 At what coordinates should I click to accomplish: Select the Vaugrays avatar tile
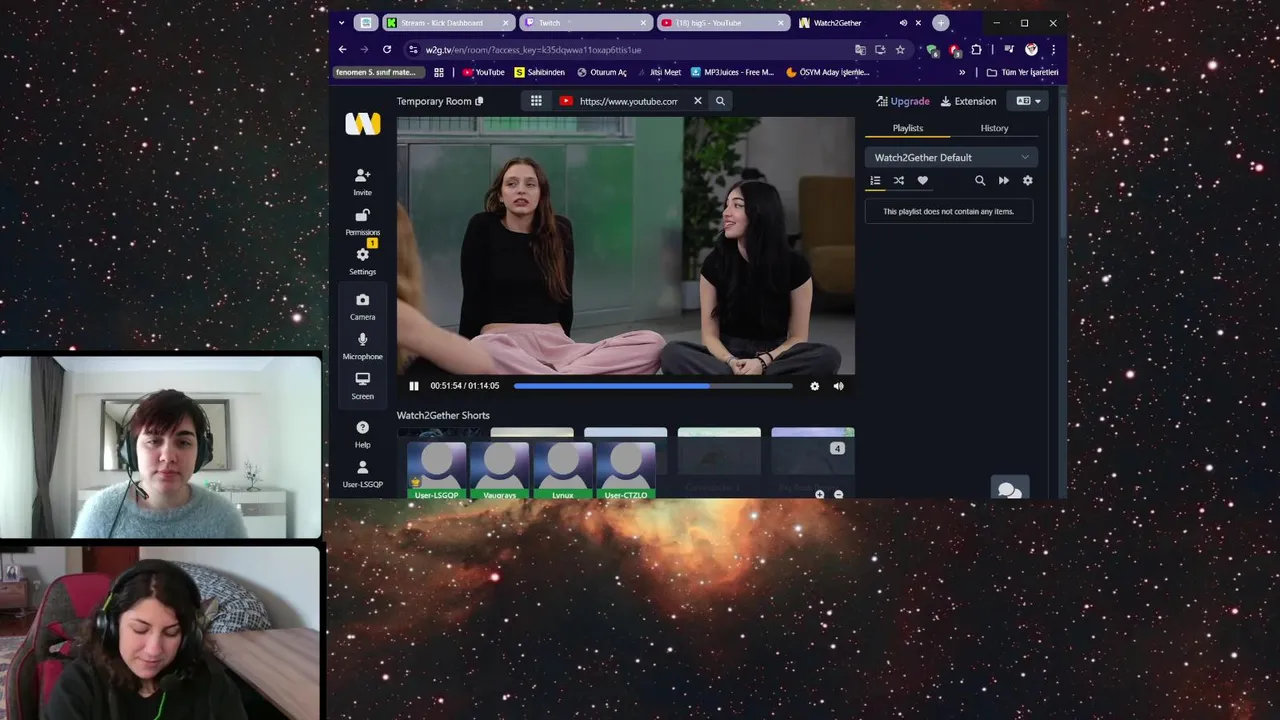(x=499, y=470)
